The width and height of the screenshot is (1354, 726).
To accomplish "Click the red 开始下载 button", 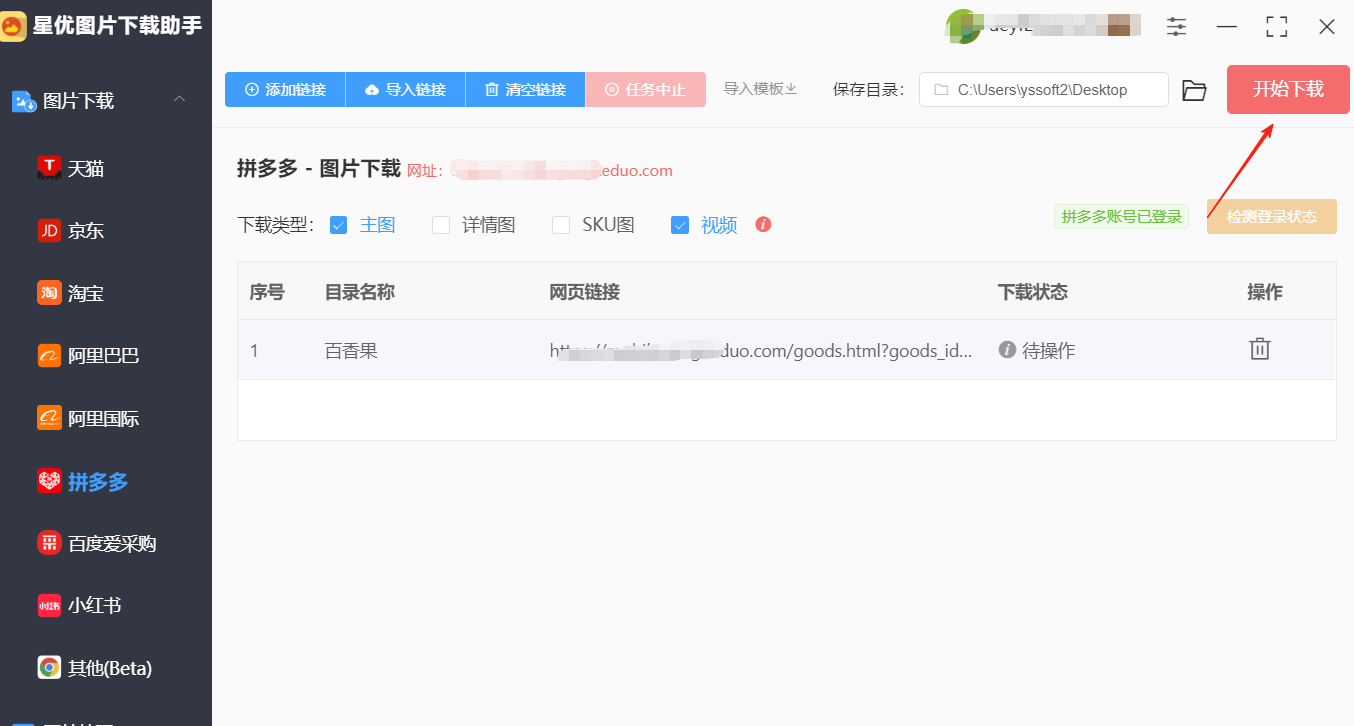I will tap(1288, 89).
